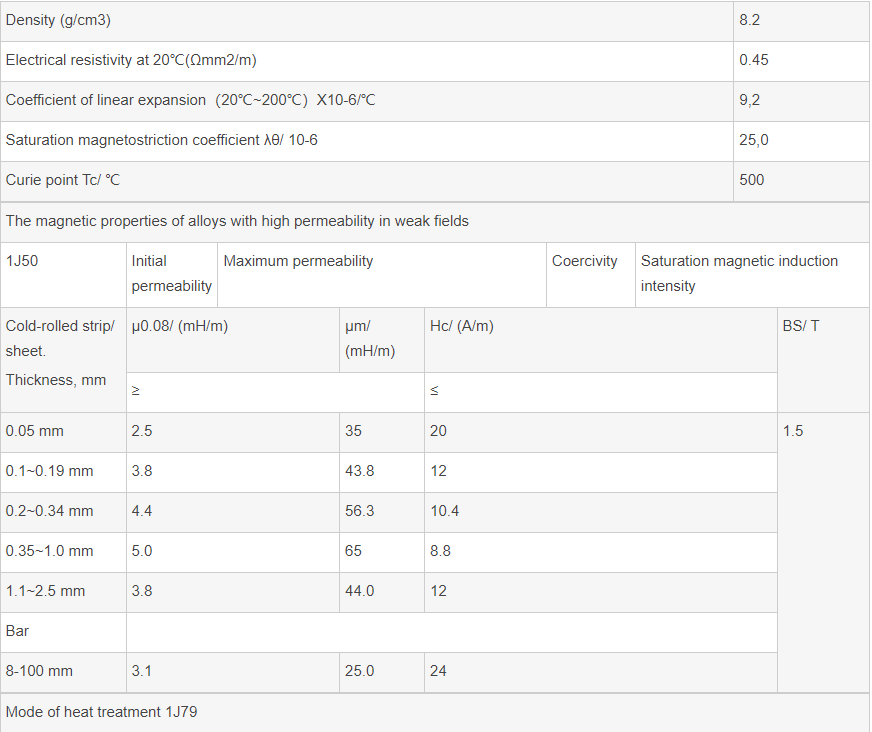The image size is (872, 732).
Task: Click the coercivity value 8.8
Action: click(440, 551)
